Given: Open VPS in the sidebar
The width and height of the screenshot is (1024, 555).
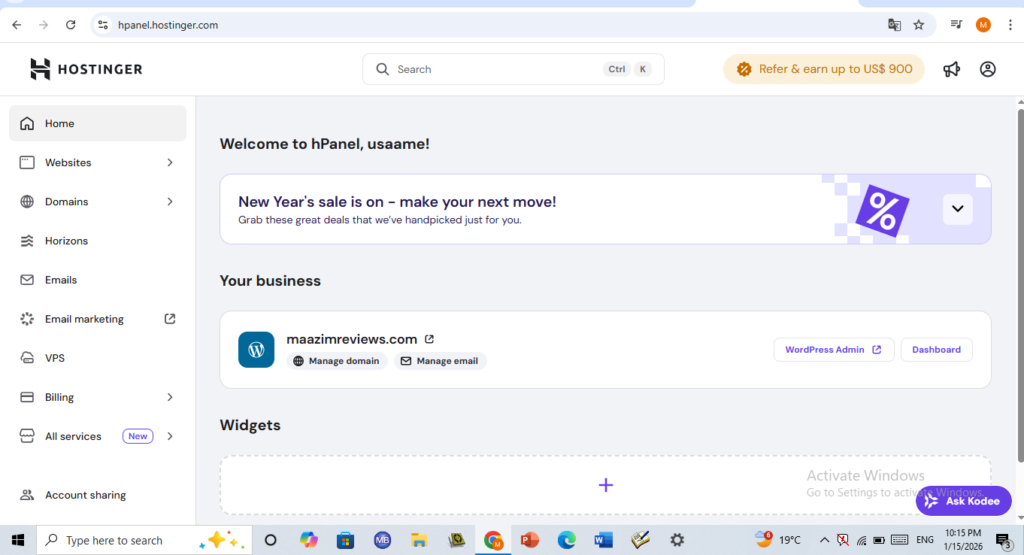Looking at the screenshot, I should pyautogui.click(x=97, y=358).
